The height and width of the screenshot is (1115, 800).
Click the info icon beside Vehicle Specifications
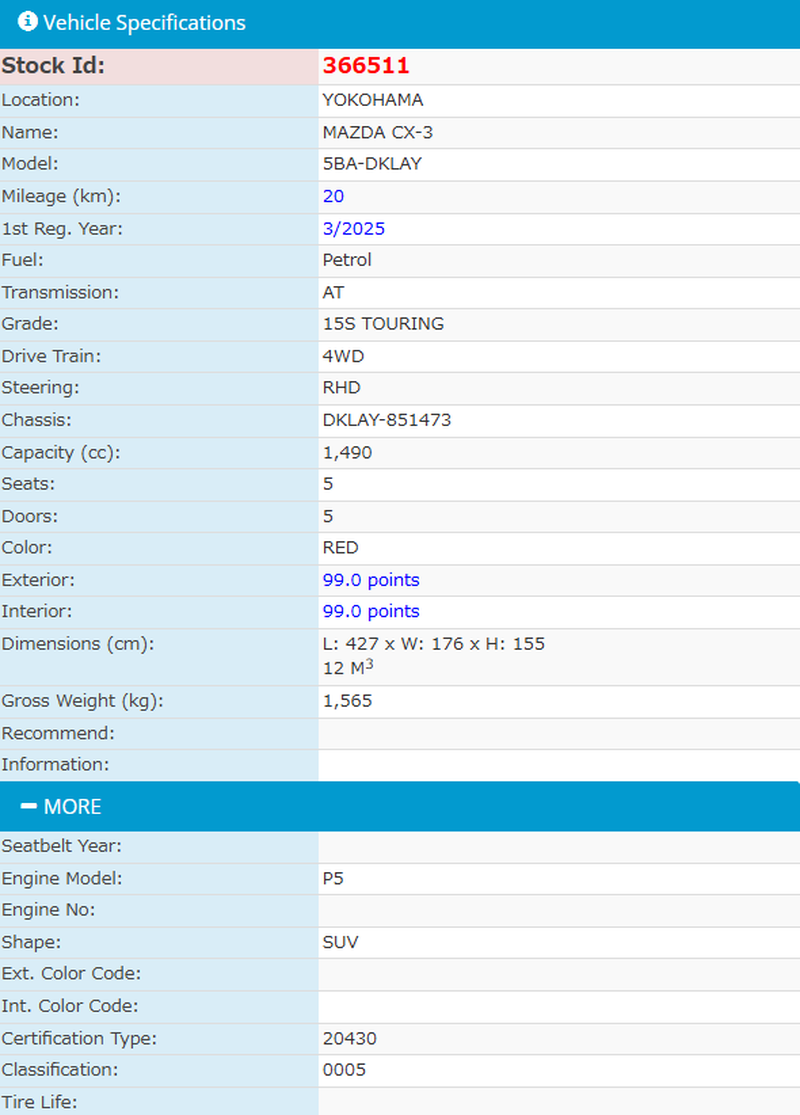coord(28,21)
